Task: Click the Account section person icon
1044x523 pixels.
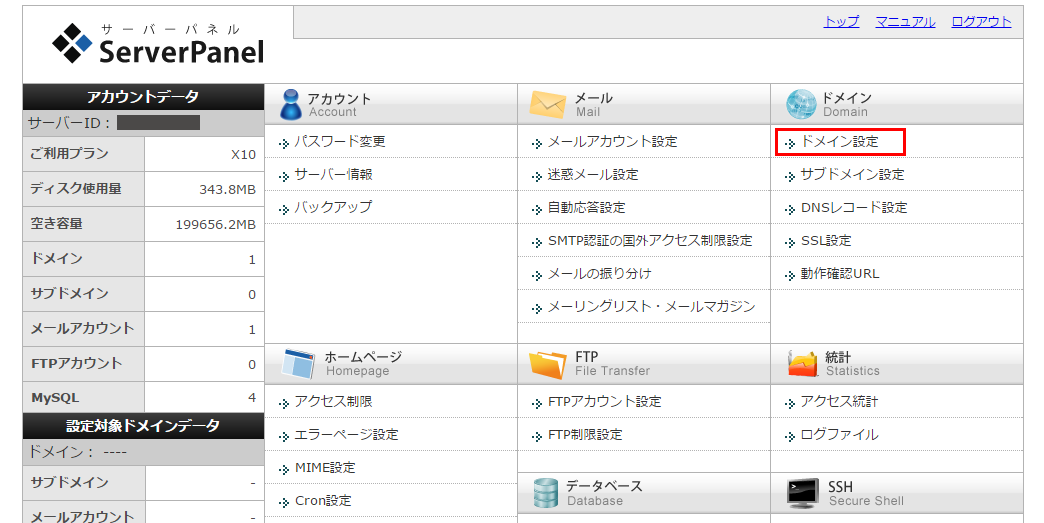Action: 290,104
